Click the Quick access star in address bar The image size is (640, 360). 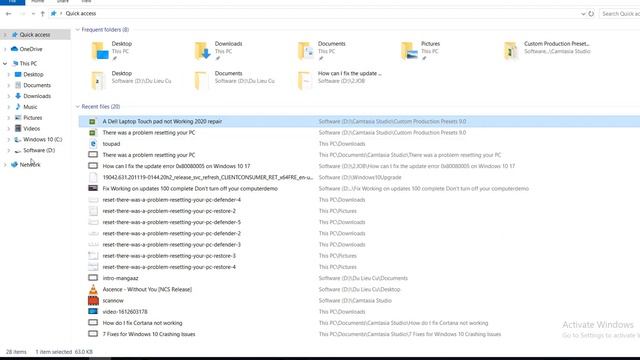click(53, 13)
